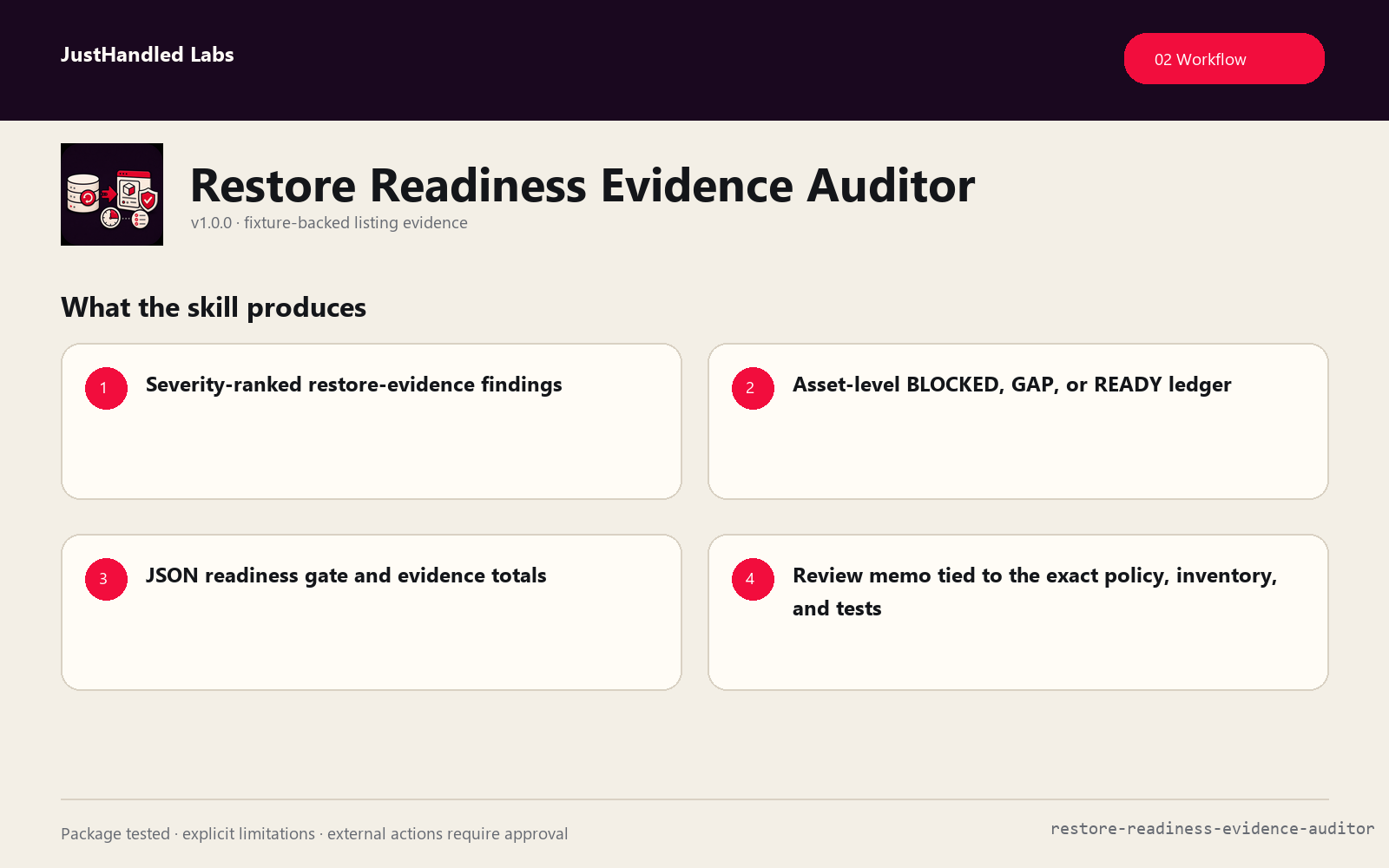Click the number 1 circle badge
This screenshot has width=1389, height=868.
(106, 388)
